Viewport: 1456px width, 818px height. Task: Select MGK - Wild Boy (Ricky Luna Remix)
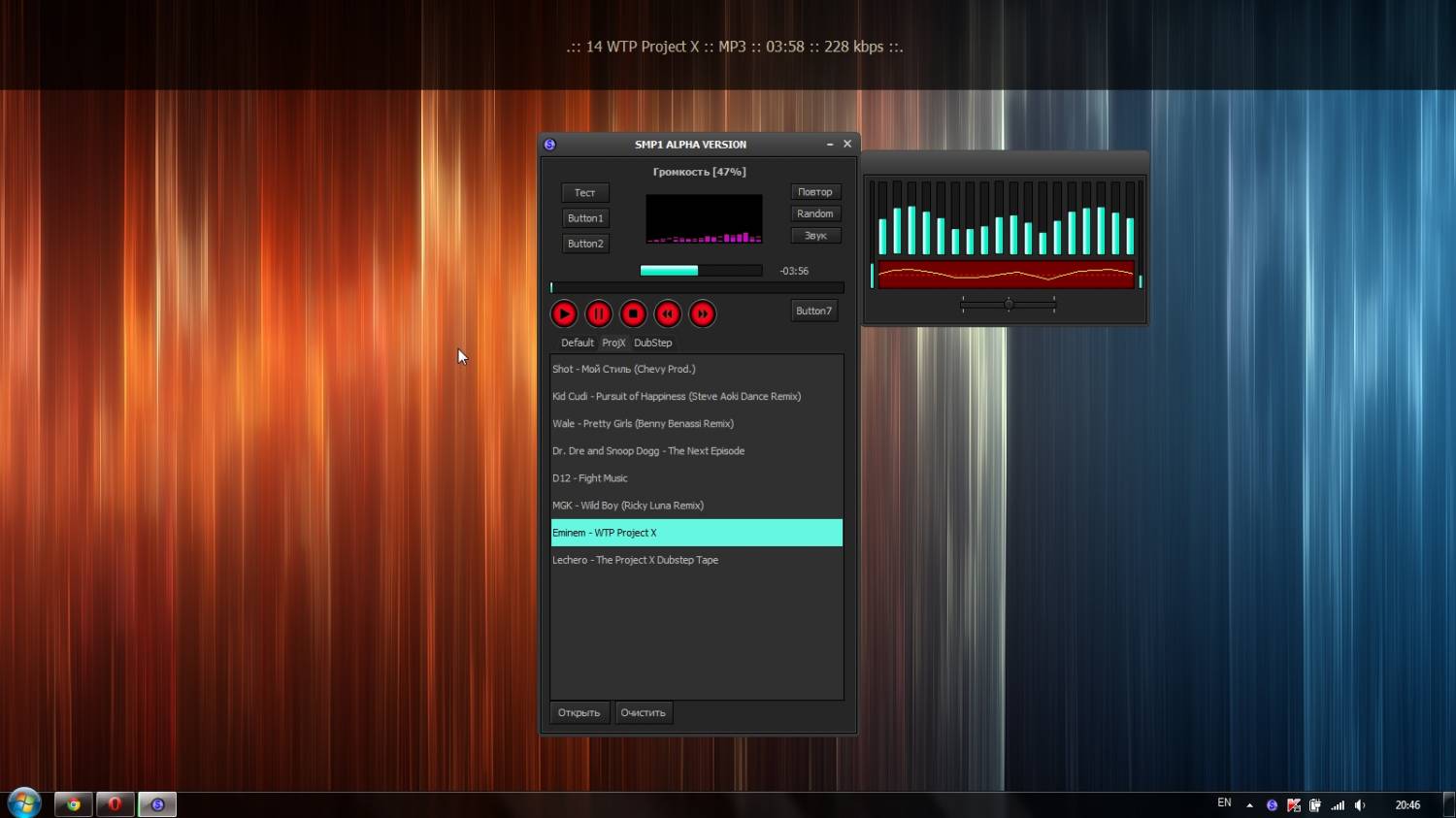coord(697,505)
